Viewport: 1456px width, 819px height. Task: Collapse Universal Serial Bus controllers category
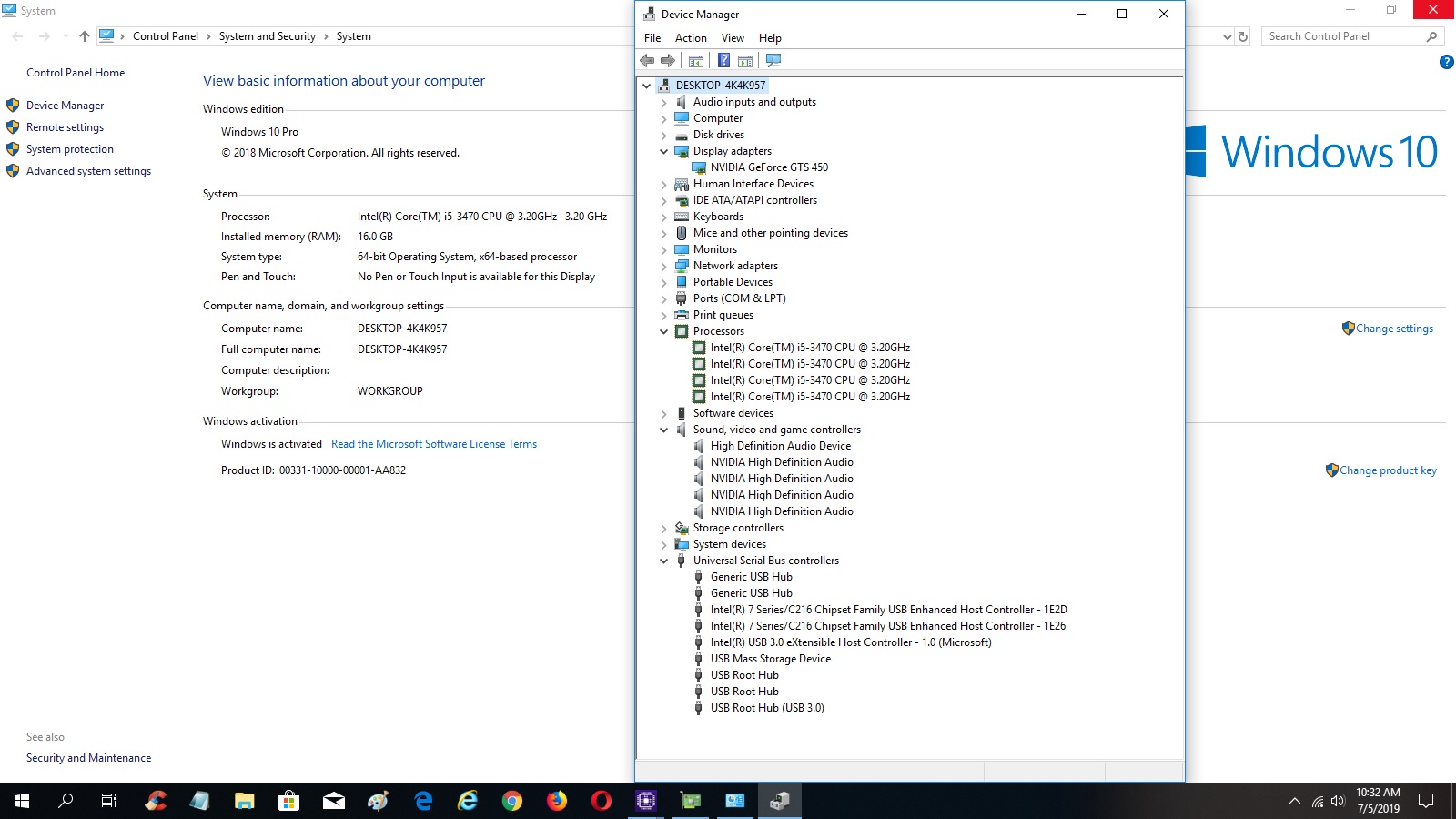[x=664, y=561]
